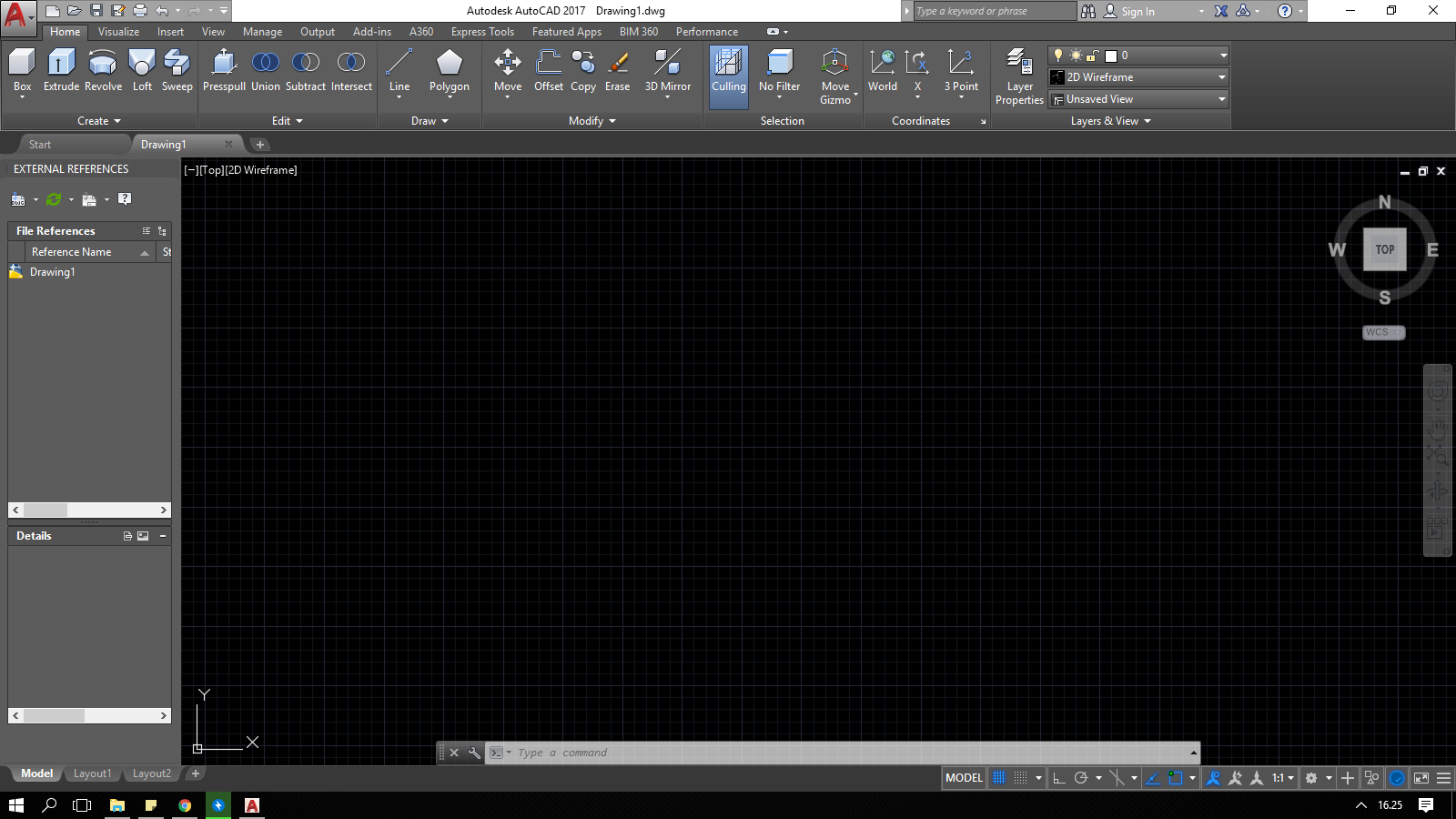Set UCS to World
This screenshot has height=819, width=1456.
[883, 71]
